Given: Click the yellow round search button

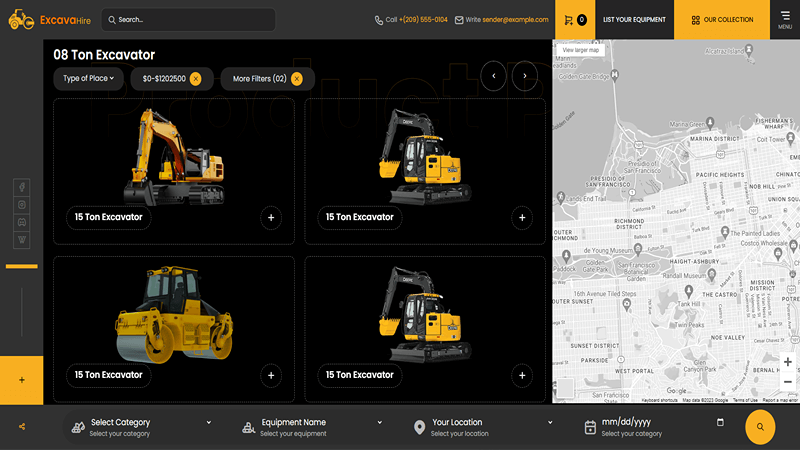Looking at the screenshot, I should coord(760,427).
